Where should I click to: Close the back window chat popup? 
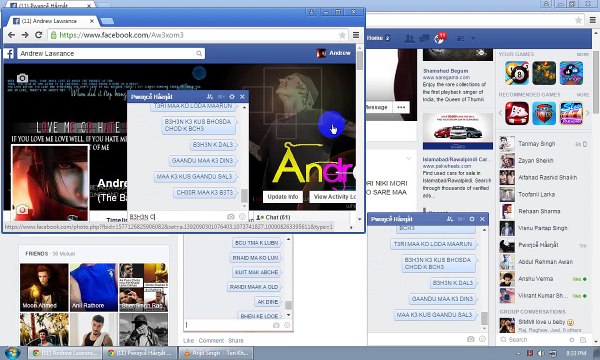(483, 219)
